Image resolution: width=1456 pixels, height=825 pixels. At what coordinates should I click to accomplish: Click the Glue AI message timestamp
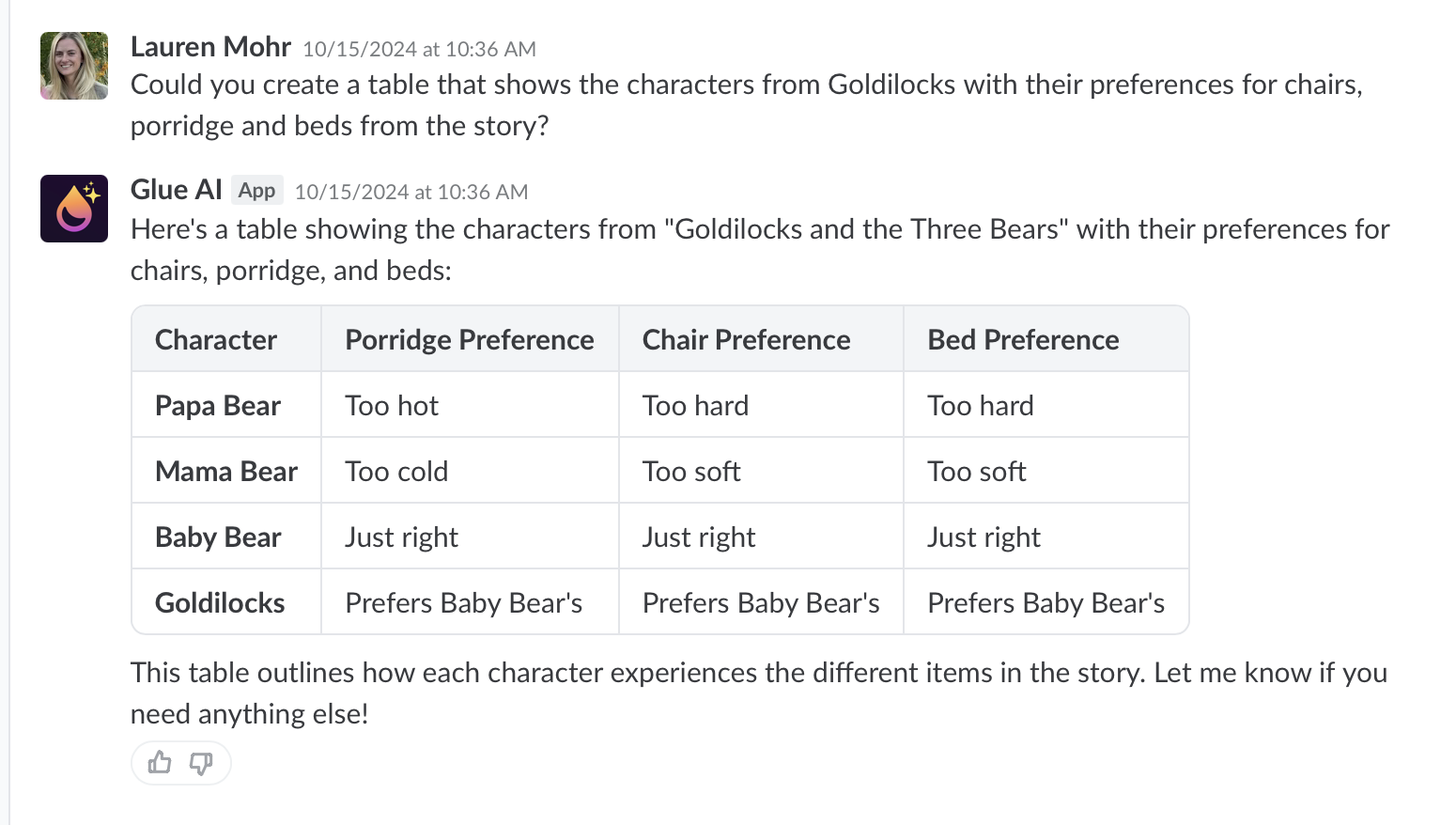[x=411, y=192]
